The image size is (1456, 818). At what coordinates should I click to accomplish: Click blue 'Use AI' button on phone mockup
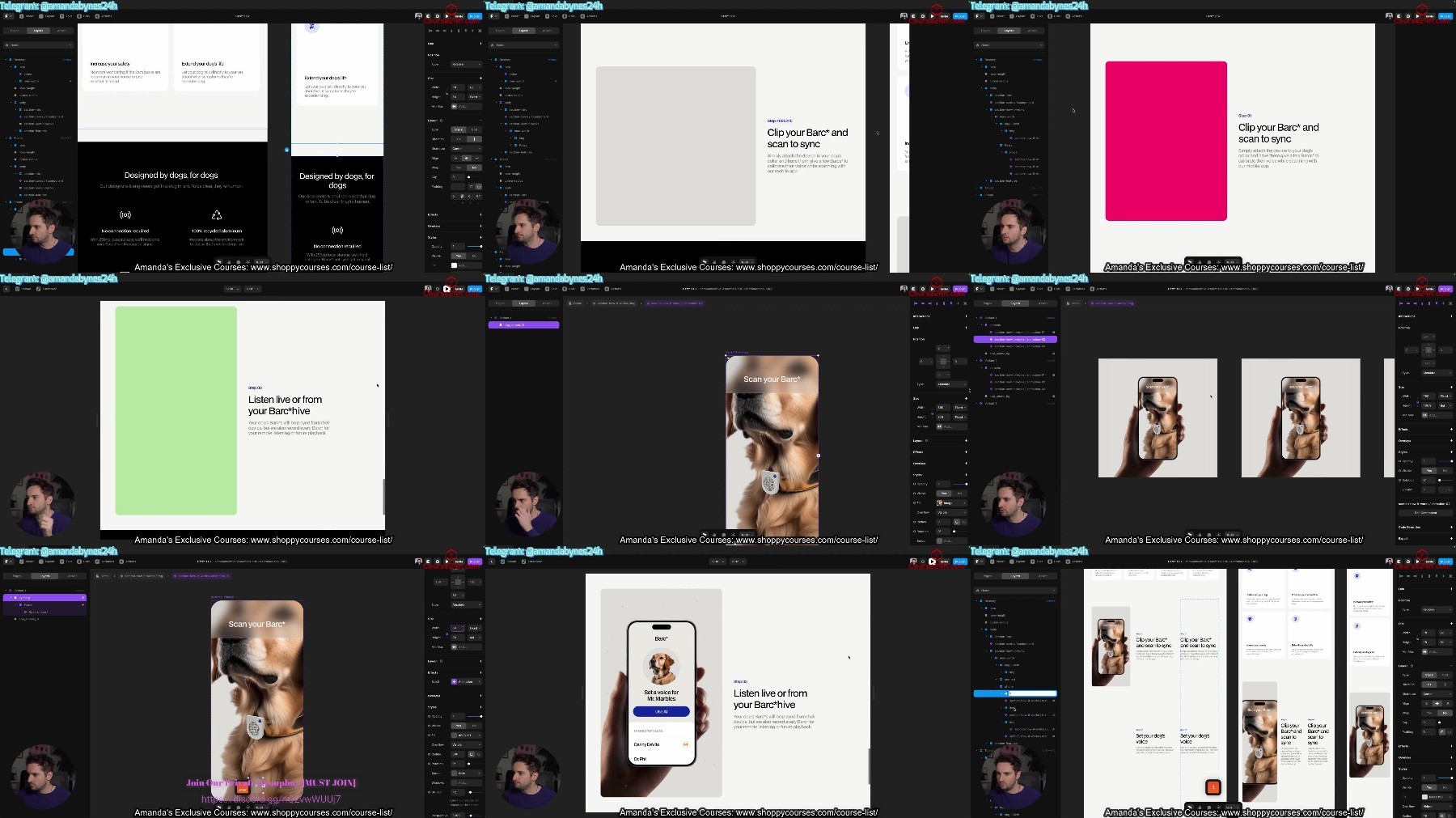[x=661, y=711]
